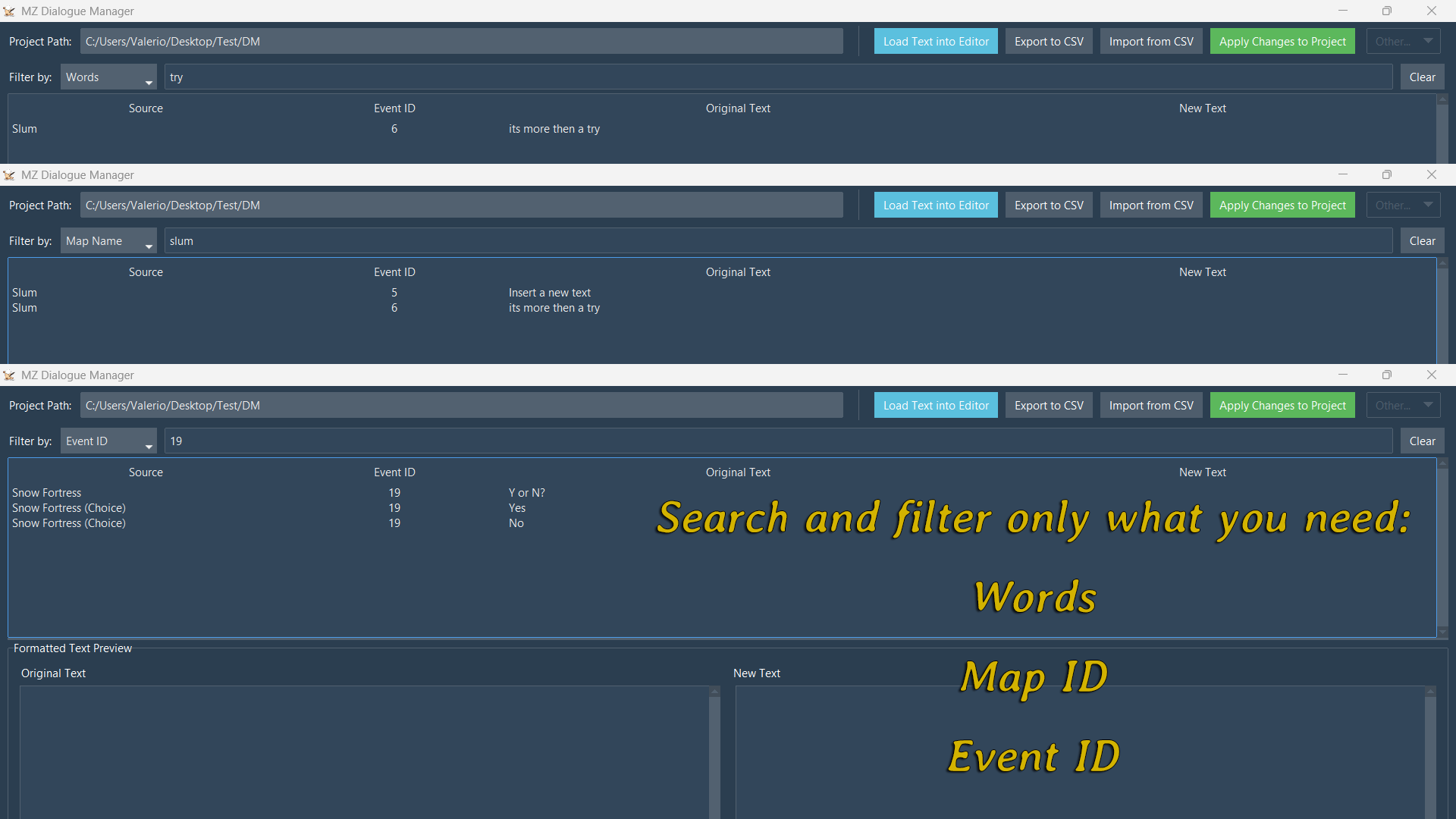Viewport: 1456px width, 819px height.
Task: Open the Map Name filter dropdown
Action: click(108, 241)
